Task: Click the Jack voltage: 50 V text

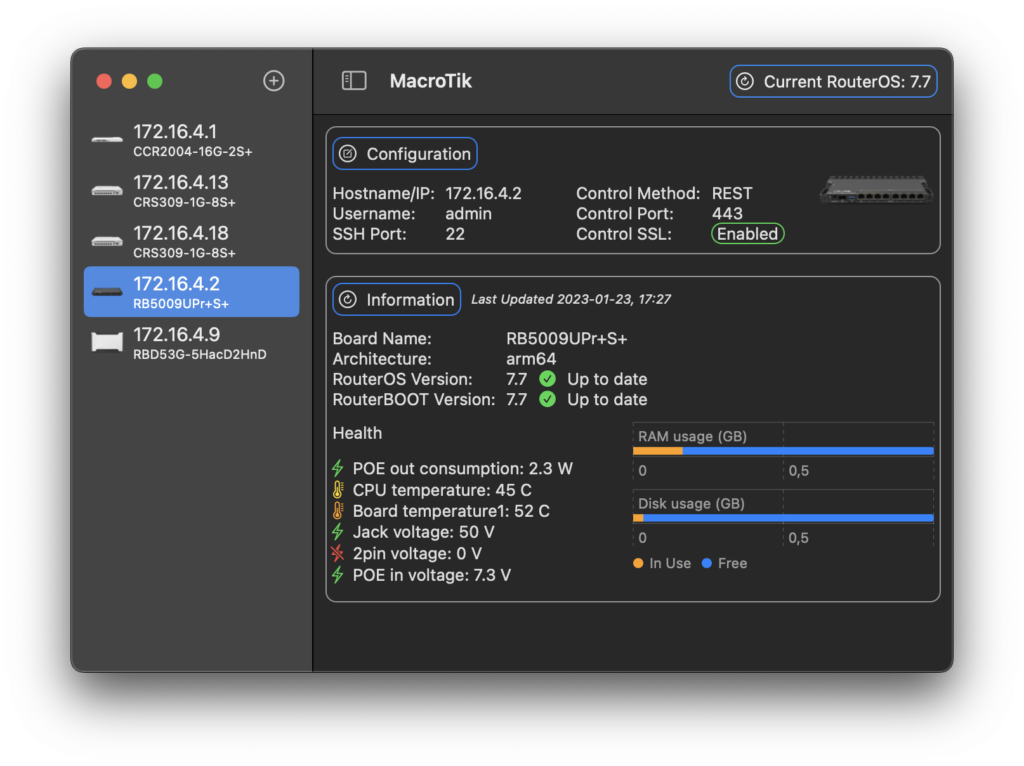Action: pos(423,532)
